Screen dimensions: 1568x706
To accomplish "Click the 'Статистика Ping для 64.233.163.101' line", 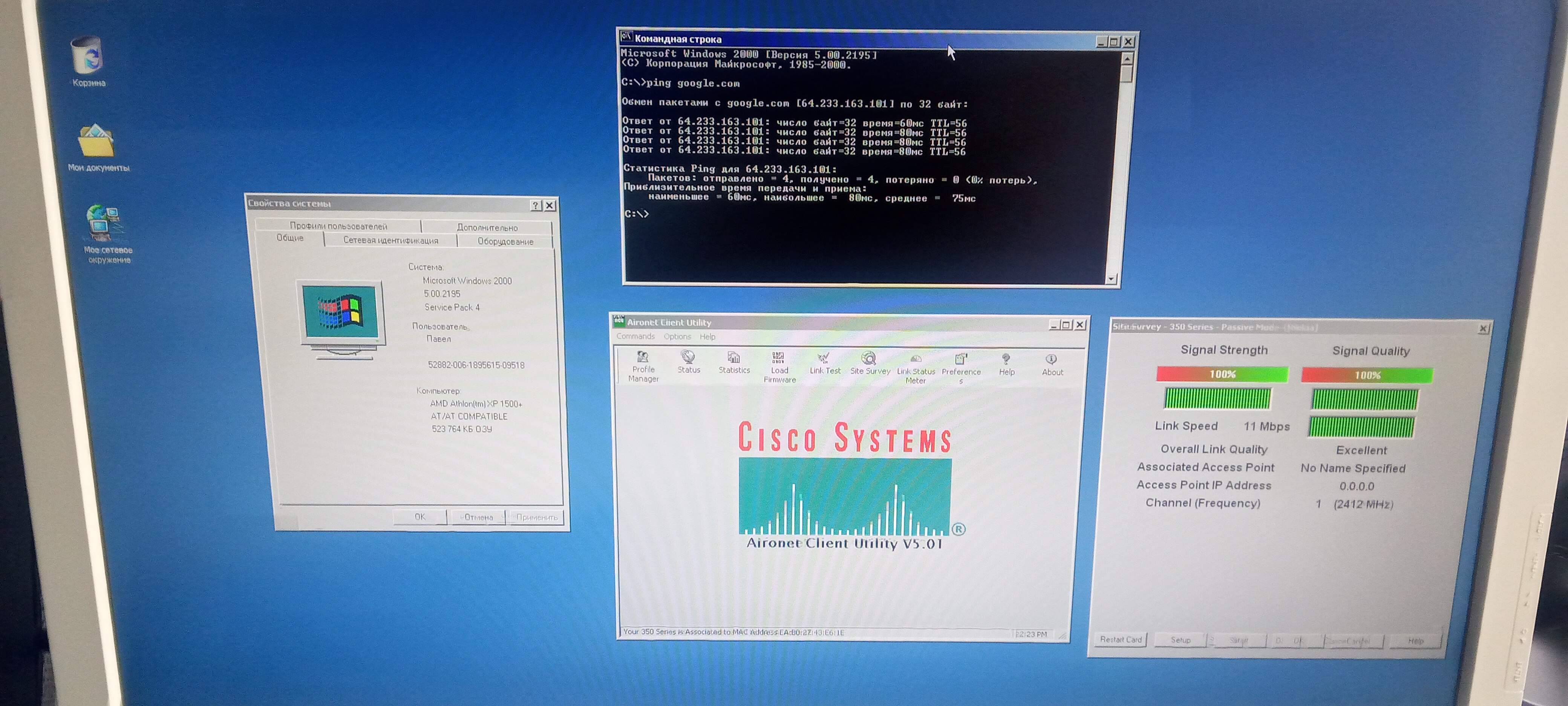I will (x=730, y=169).
